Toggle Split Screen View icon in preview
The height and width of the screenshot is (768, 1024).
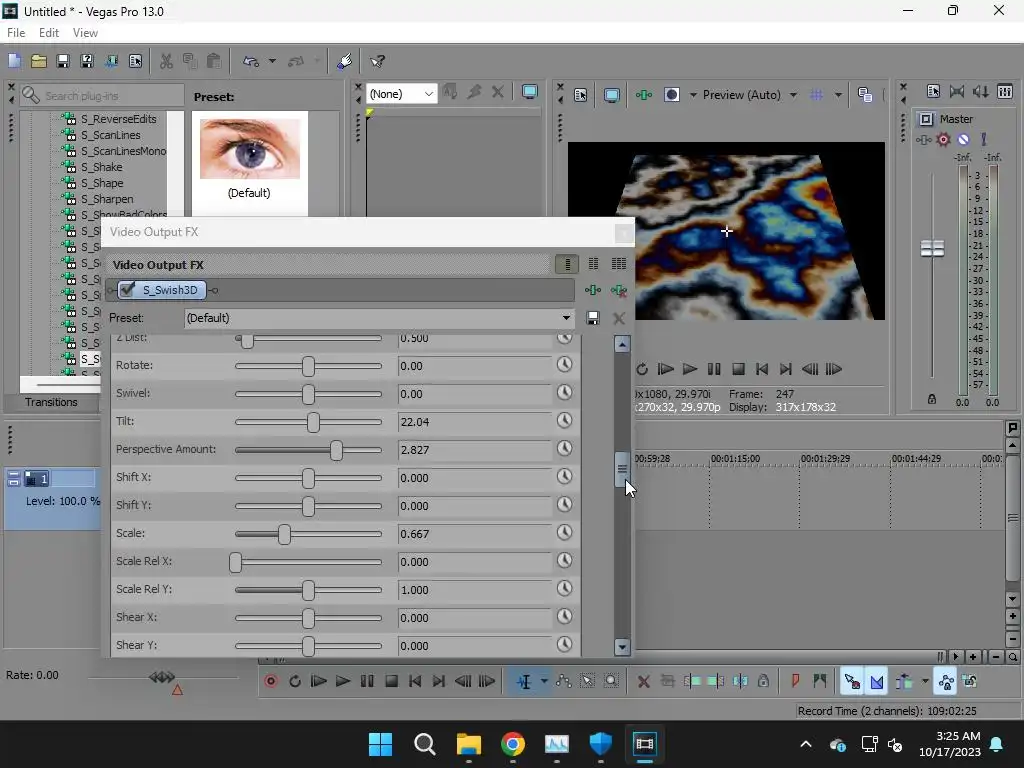point(671,95)
